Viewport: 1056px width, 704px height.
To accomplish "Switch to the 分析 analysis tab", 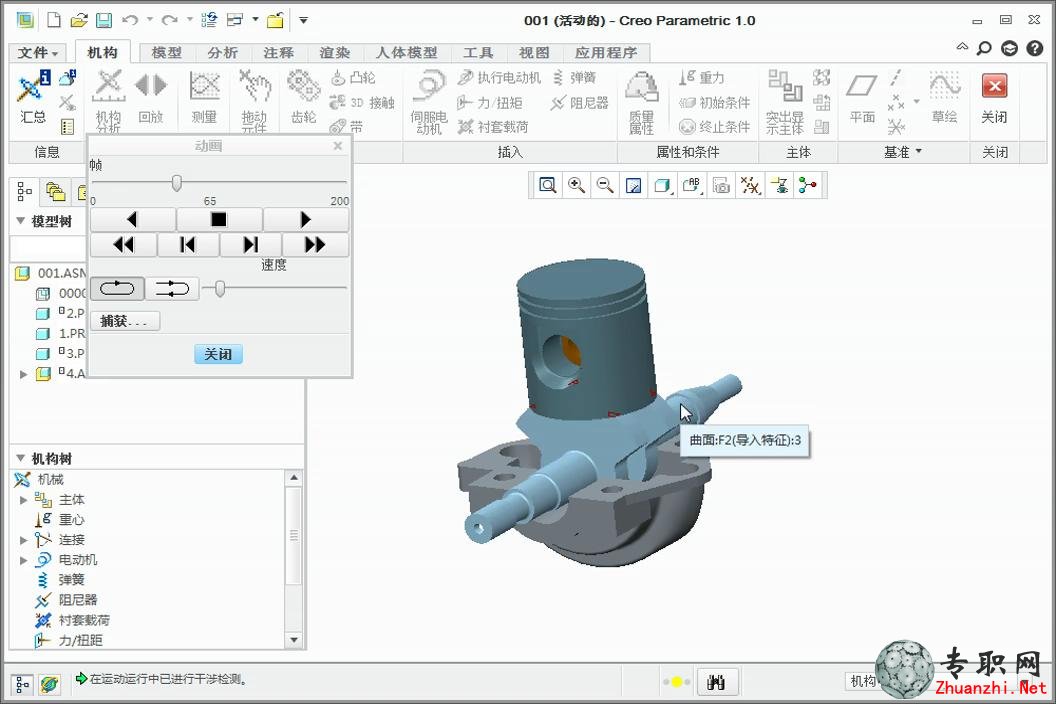I will point(222,53).
